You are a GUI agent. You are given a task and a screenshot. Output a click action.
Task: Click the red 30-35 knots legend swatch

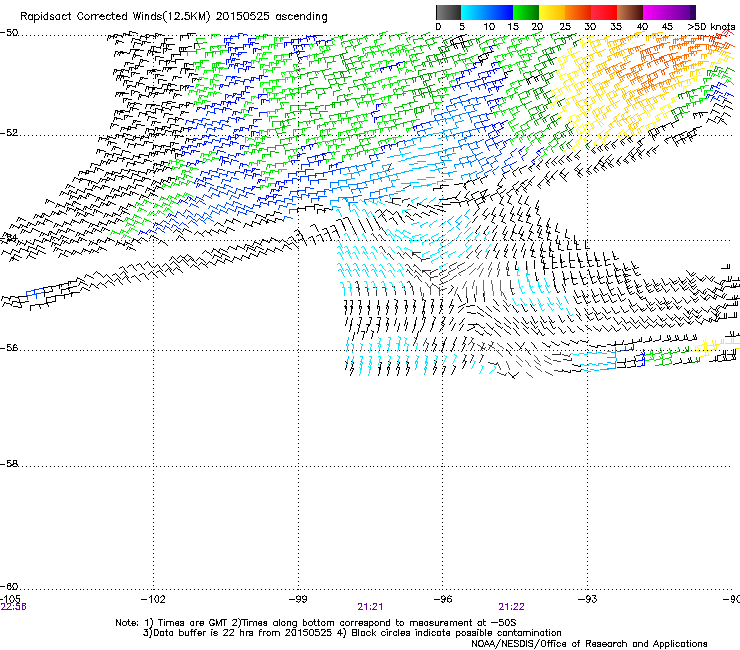coord(604,12)
